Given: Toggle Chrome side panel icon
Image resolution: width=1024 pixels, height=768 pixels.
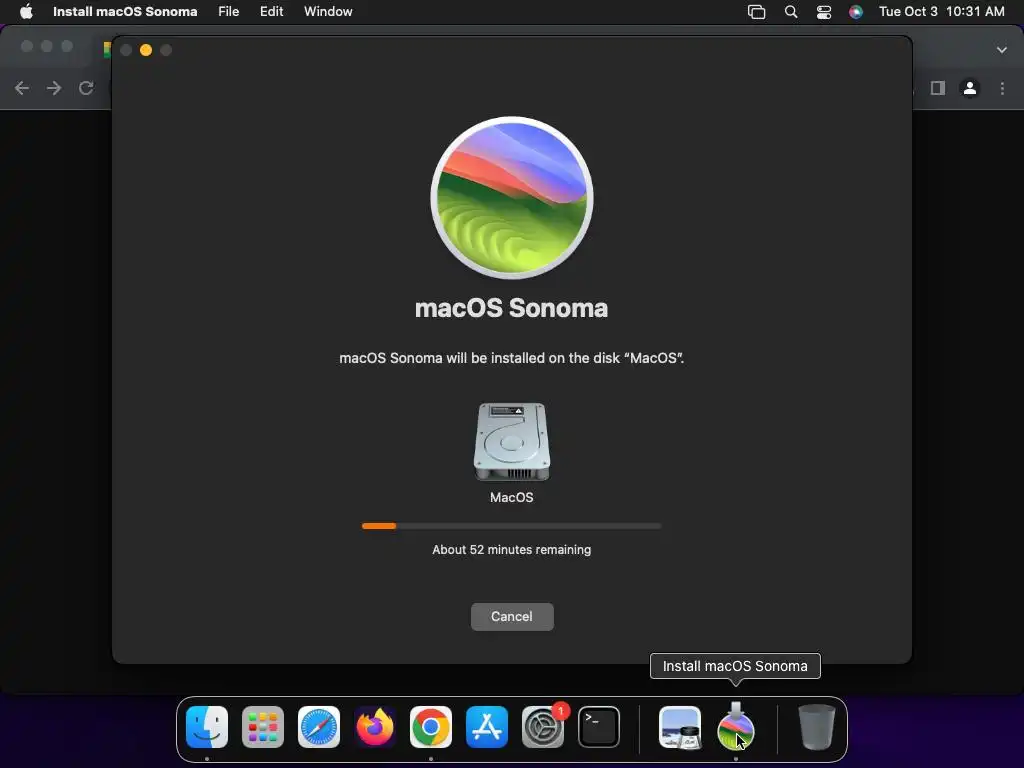Looking at the screenshot, I should (938, 88).
